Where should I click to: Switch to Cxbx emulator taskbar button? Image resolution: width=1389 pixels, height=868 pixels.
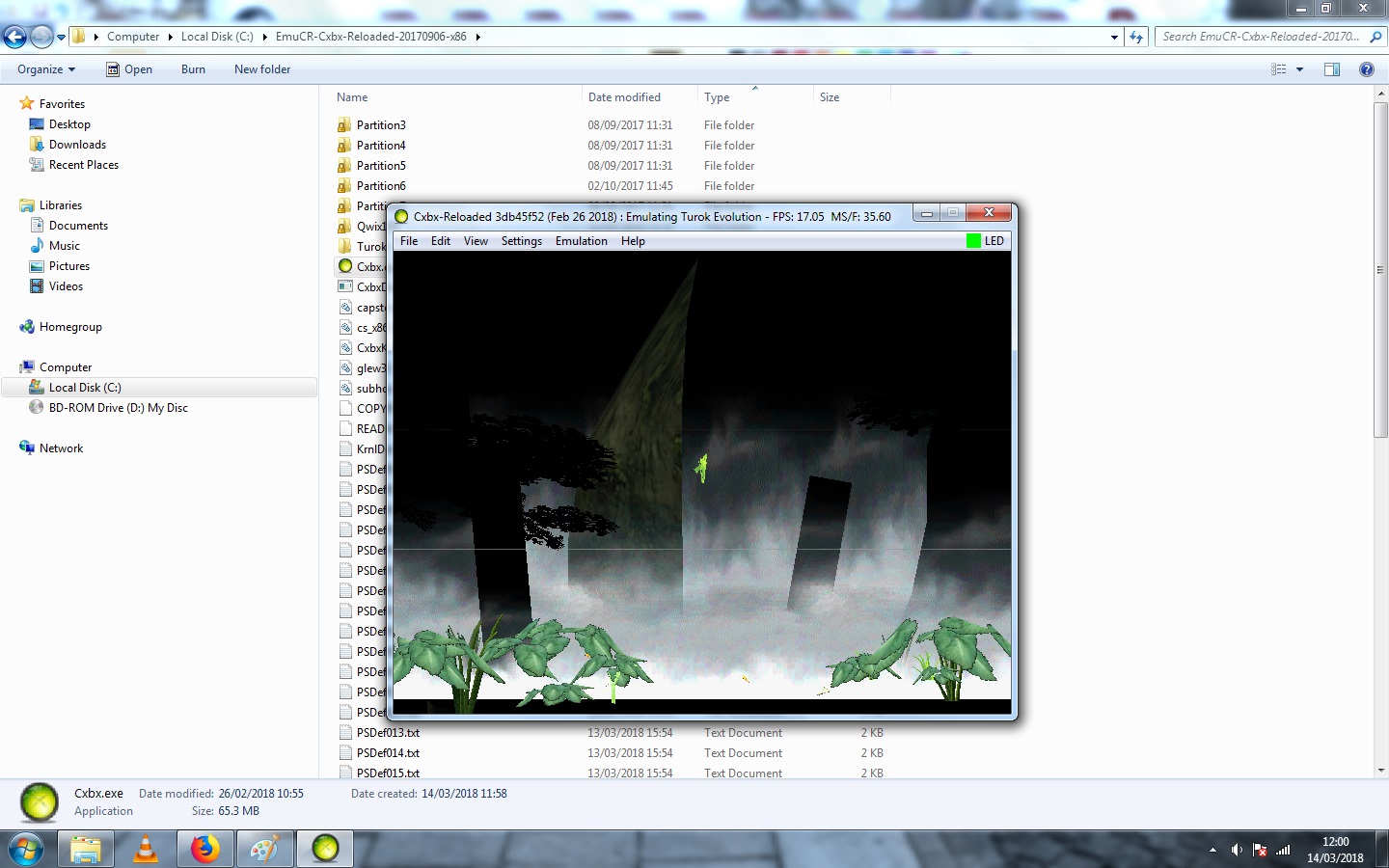[325, 850]
